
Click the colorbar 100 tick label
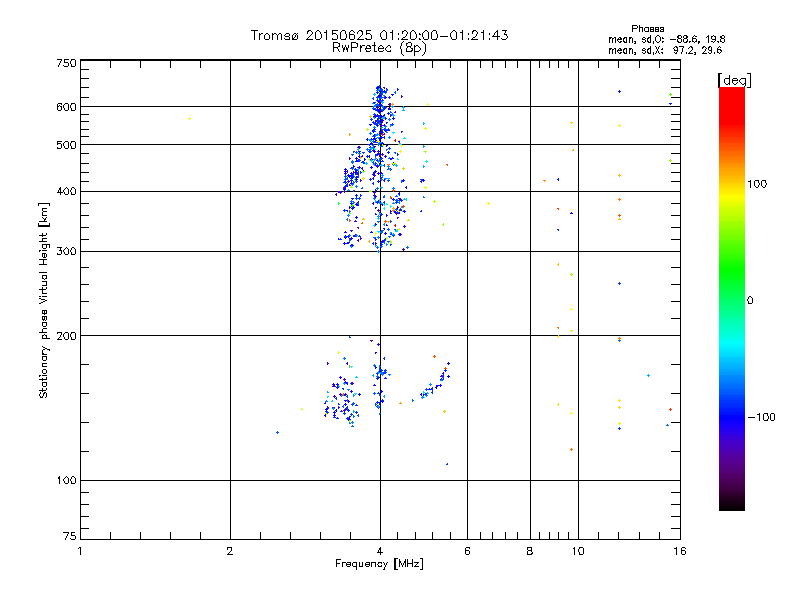pos(757,184)
